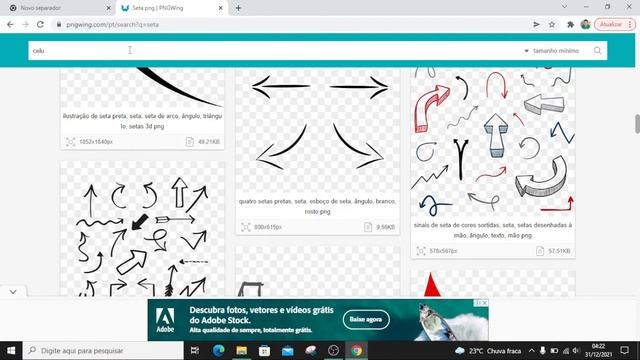The image size is (640, 360).
Task: Open the network tray icon
Action: tap(566, 351)
